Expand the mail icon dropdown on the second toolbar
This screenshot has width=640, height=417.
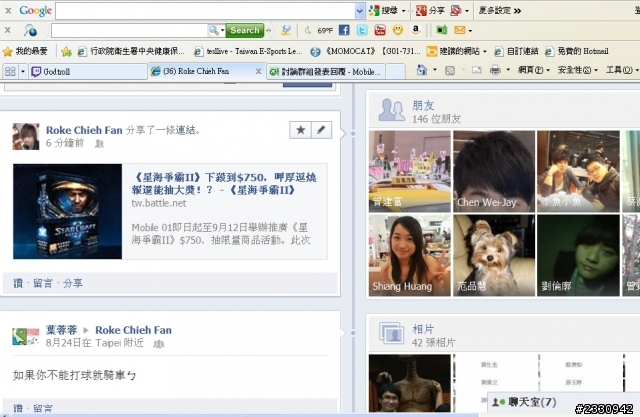click(470, 31)
